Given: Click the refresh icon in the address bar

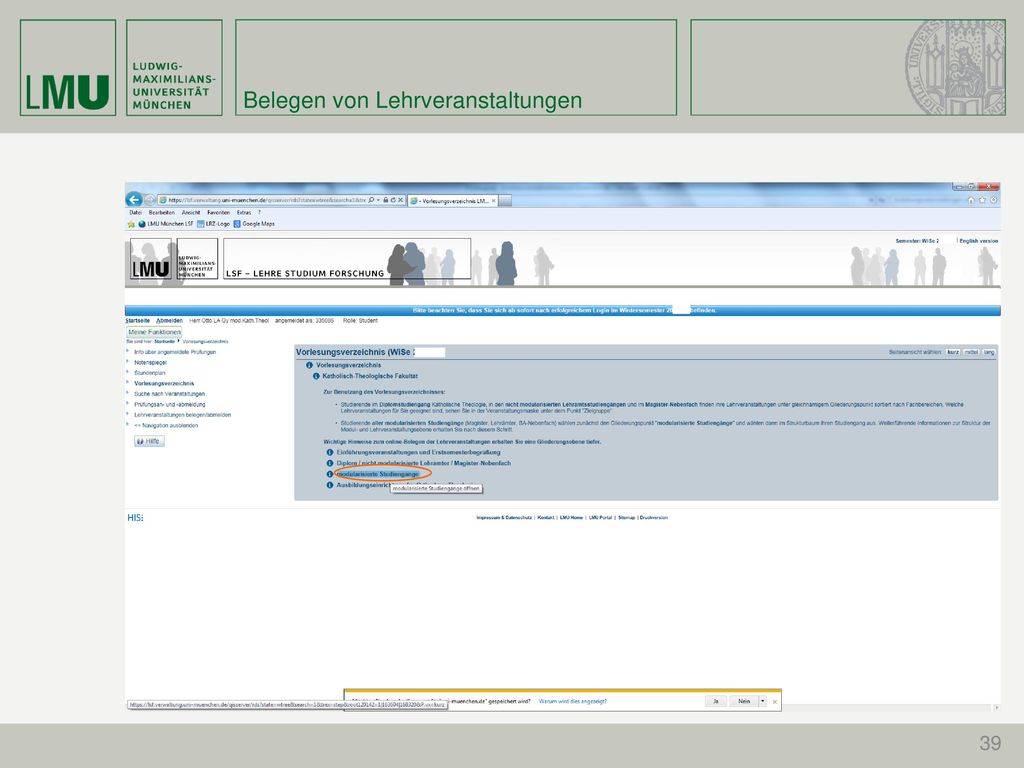Looking at the screenshot, I should (x=393, y=200).
